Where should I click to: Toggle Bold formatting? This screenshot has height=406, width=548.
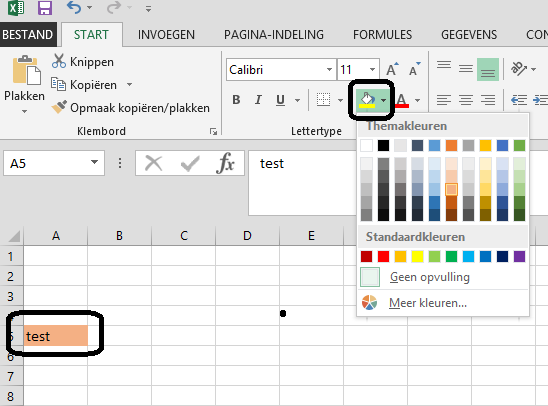point(236,100)
